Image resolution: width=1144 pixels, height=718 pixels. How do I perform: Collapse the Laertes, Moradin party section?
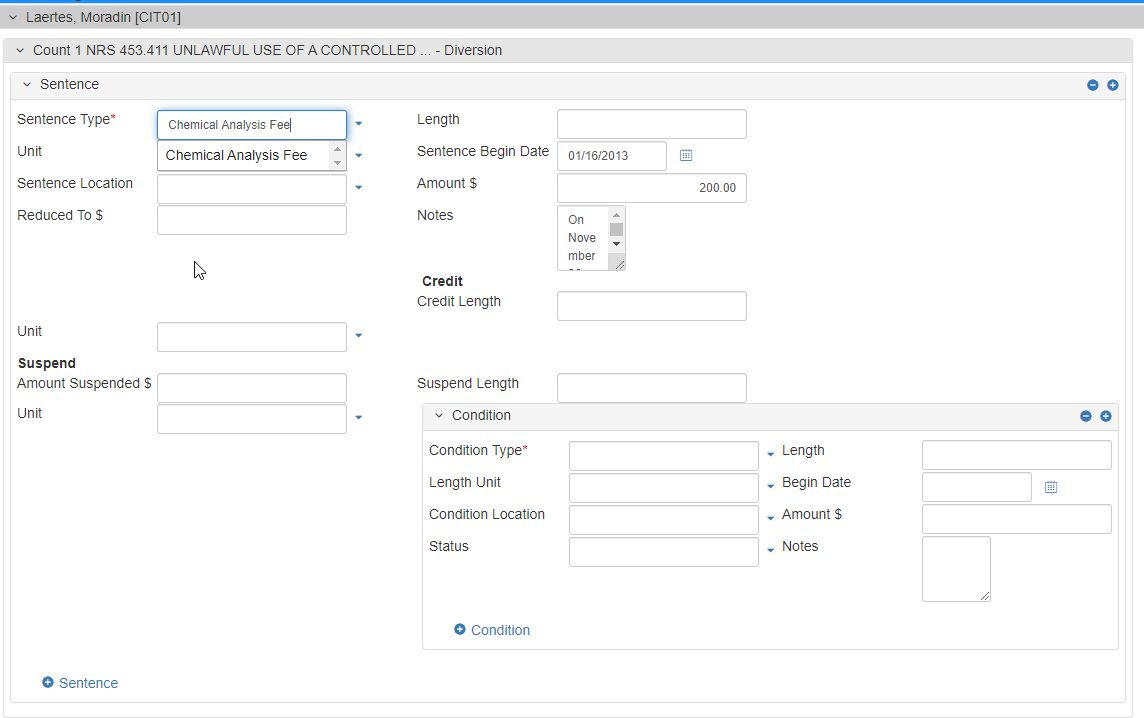12,17
